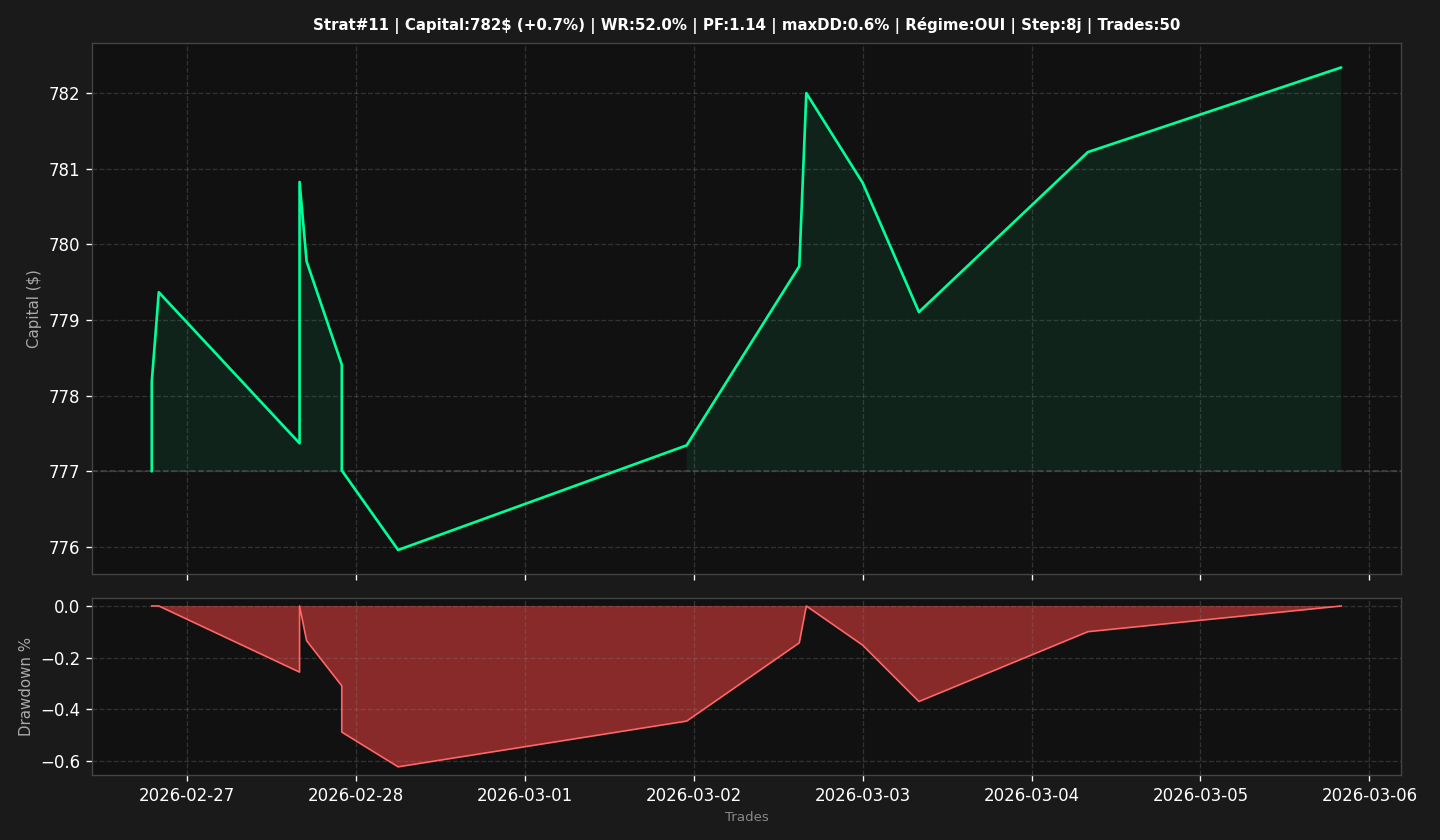Viewport: 1440px width, 840px height.
Task: Click the 780 capital axis tick label
Action: click(65, 245)
